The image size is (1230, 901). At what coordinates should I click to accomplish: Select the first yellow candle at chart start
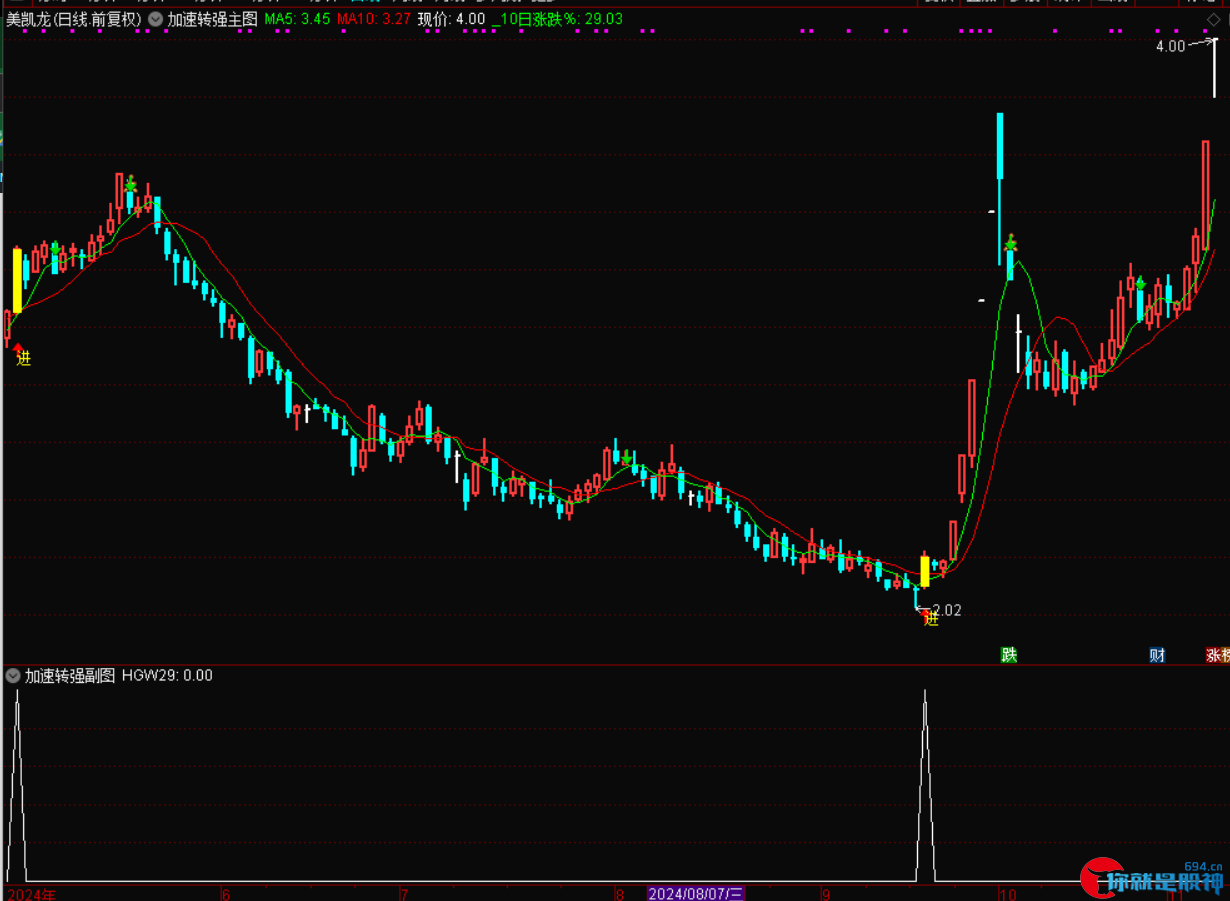[x=17, y=280]
